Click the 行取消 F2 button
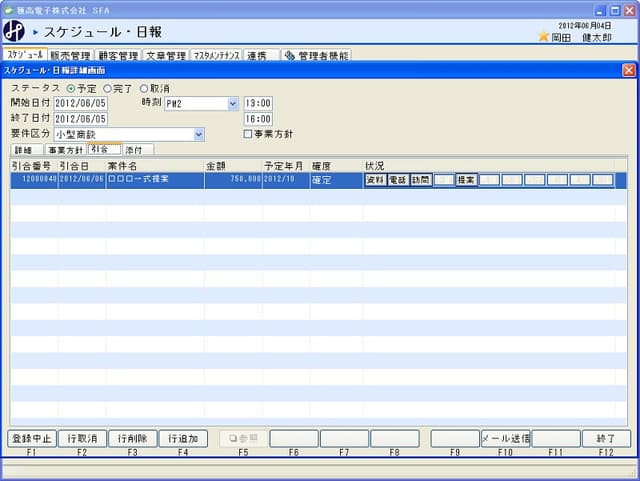 click(82, 439)
